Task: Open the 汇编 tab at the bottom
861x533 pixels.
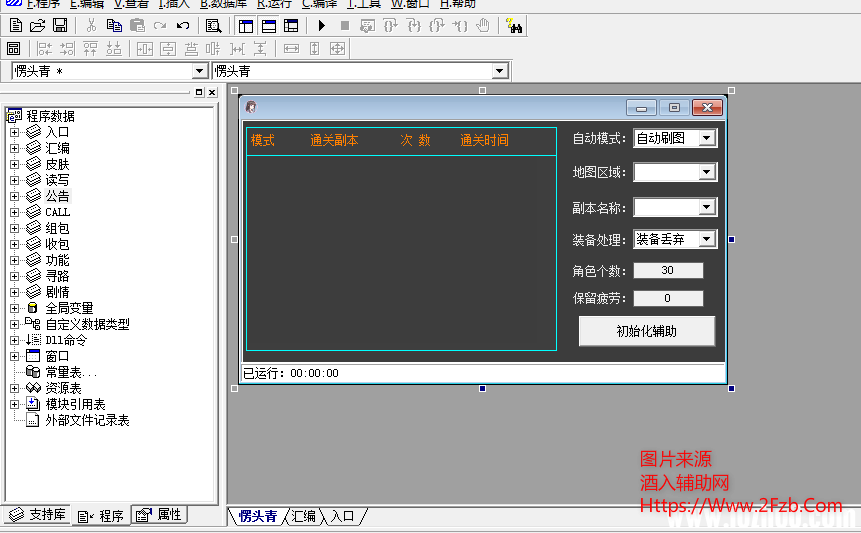Action: pyautogui.click(x=303, y=516)
